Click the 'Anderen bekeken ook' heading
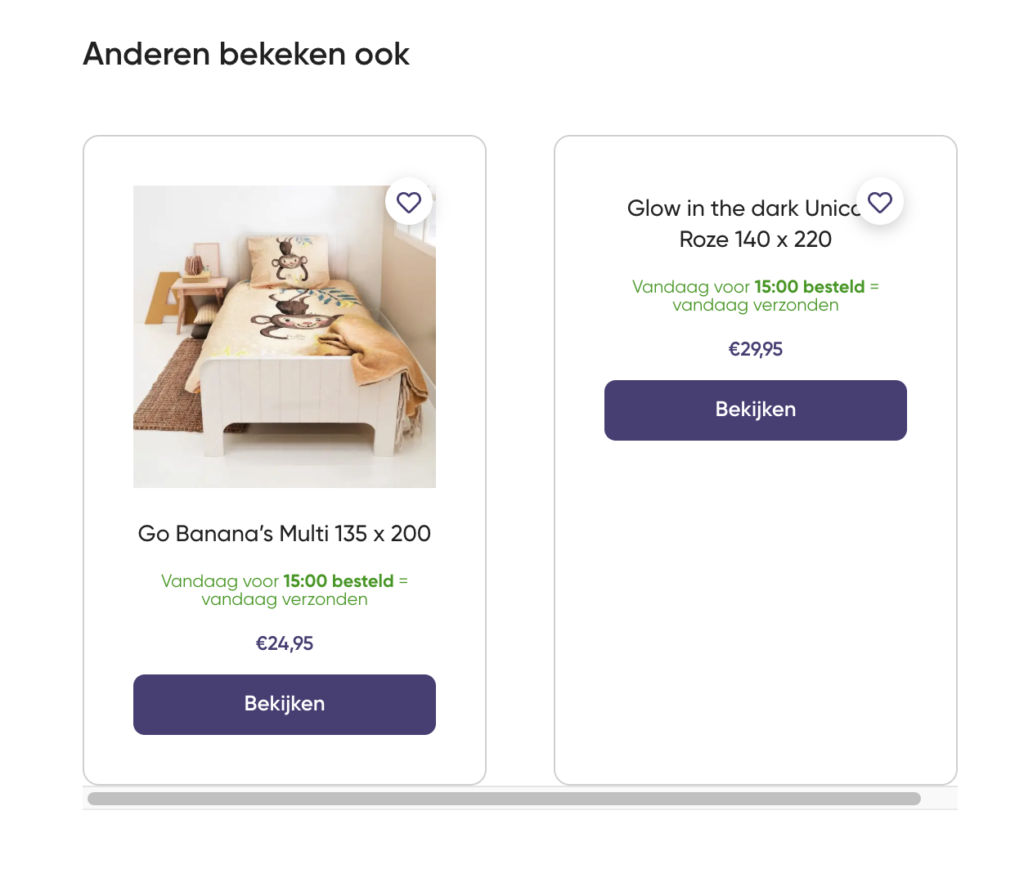This screenshot has width=1024, height=878. click(246, 54)
